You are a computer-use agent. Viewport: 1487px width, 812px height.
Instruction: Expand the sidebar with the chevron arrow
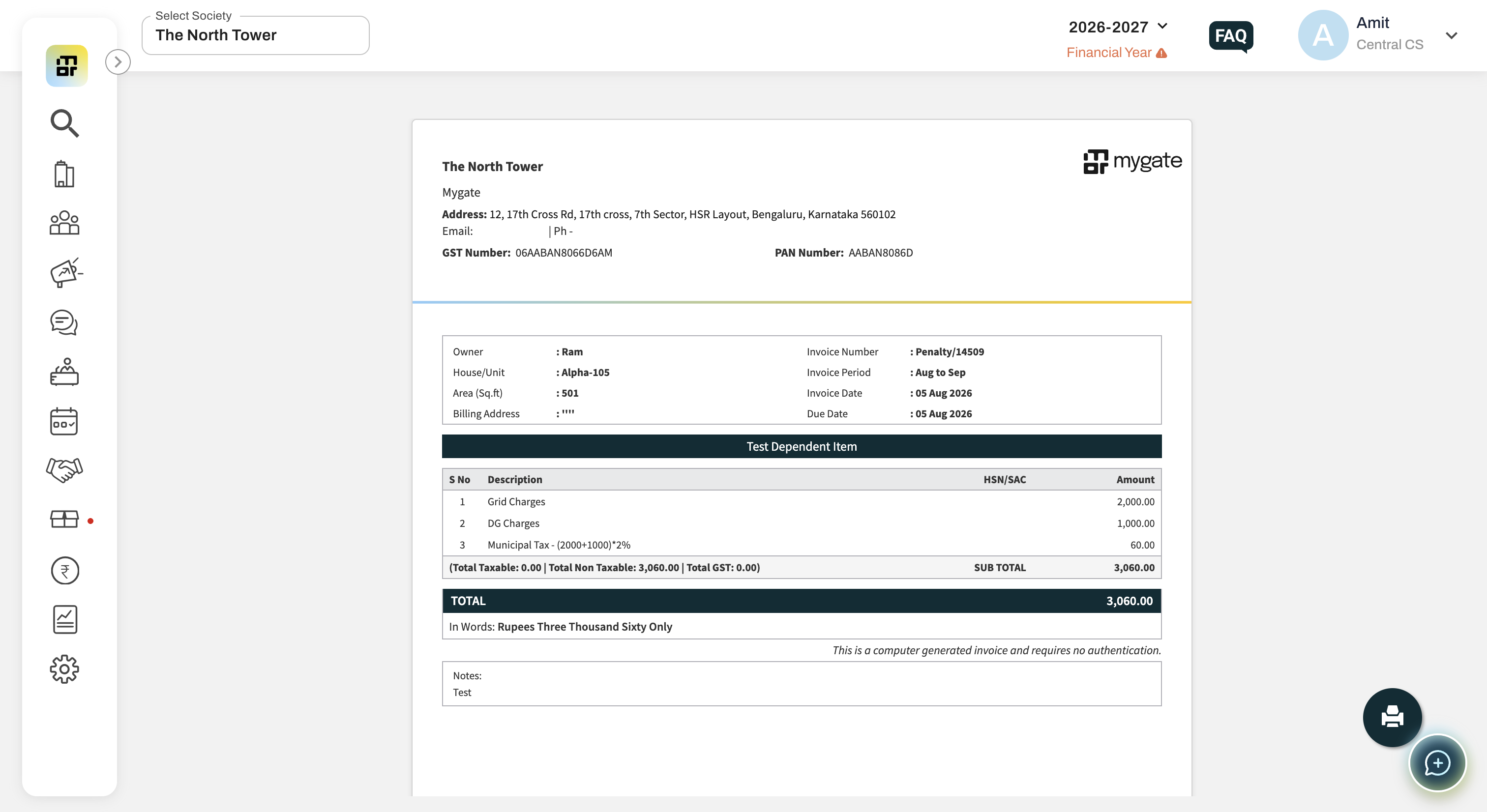coord(118,62)
